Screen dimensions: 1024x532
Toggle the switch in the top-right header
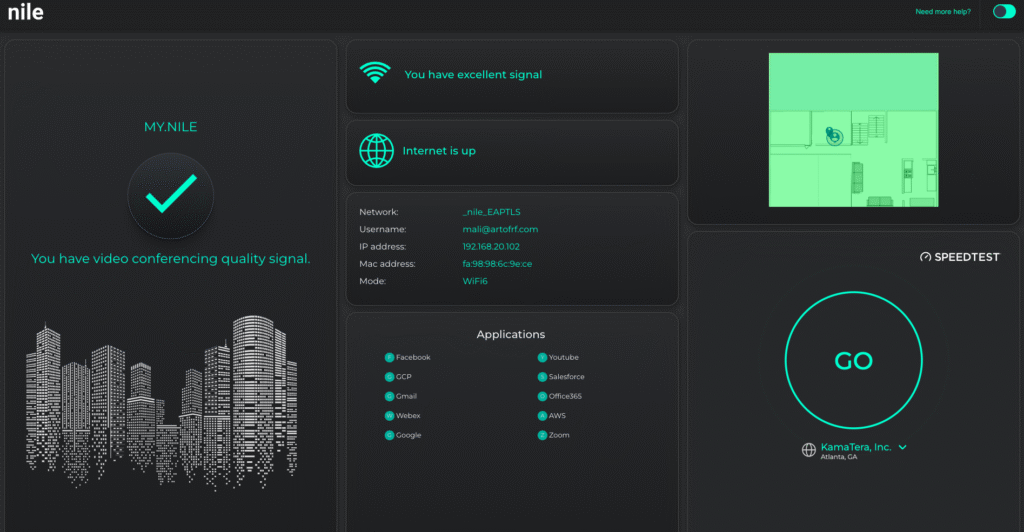click(1004, 11)
